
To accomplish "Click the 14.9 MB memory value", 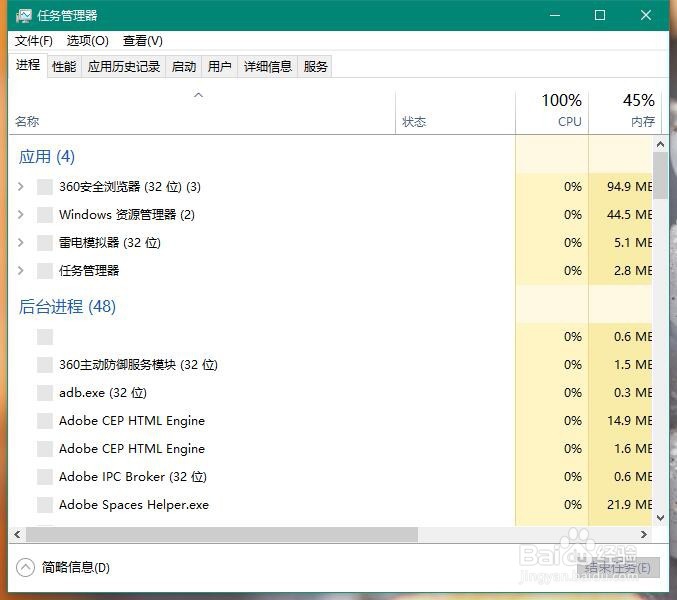I will tap(630, 421).
